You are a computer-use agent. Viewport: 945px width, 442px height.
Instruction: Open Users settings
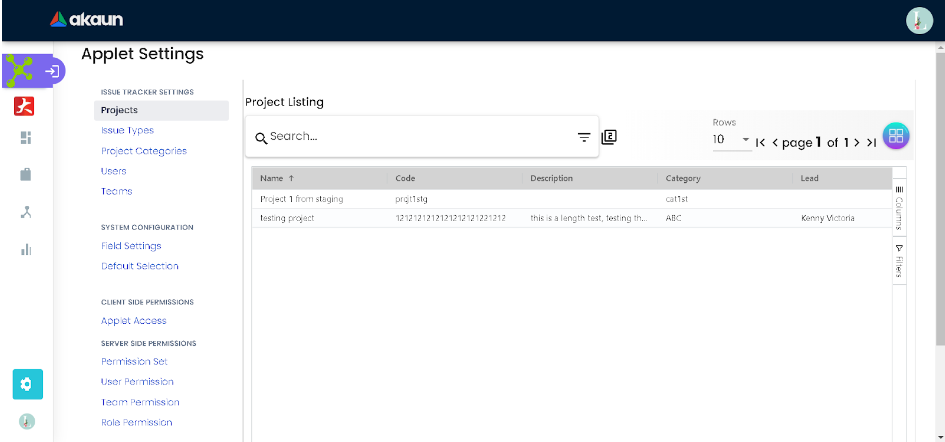pyautogui.click(x=114, y=171)
